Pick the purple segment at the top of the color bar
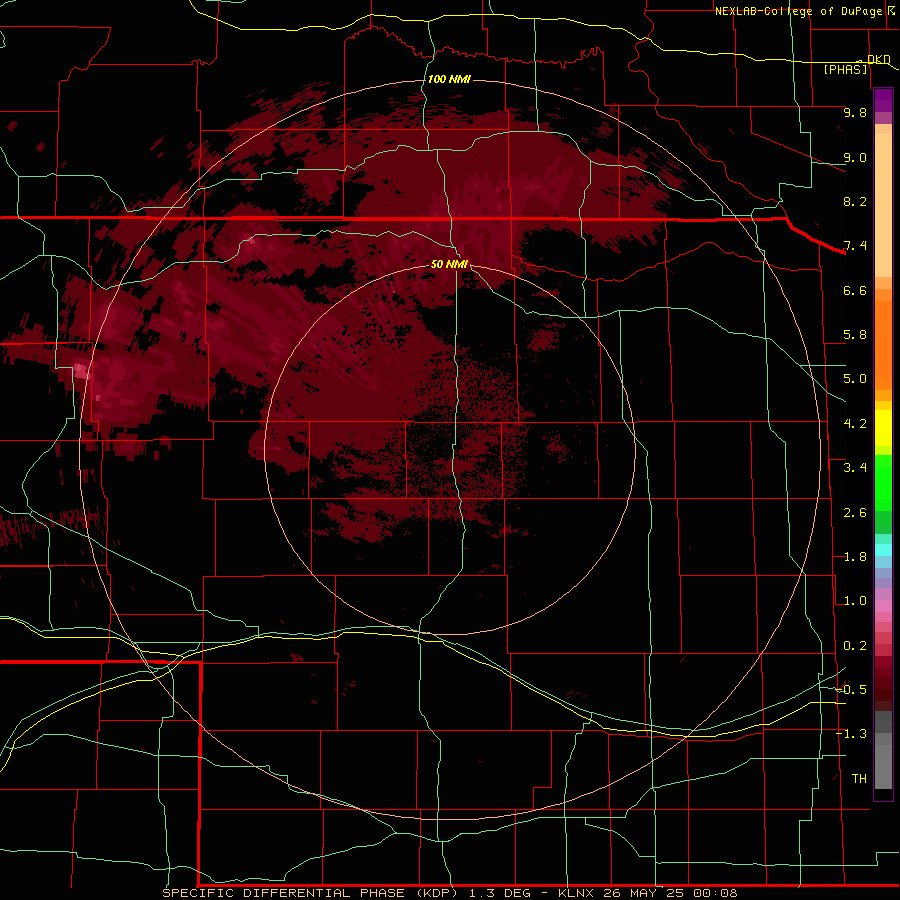 [883, 100]
